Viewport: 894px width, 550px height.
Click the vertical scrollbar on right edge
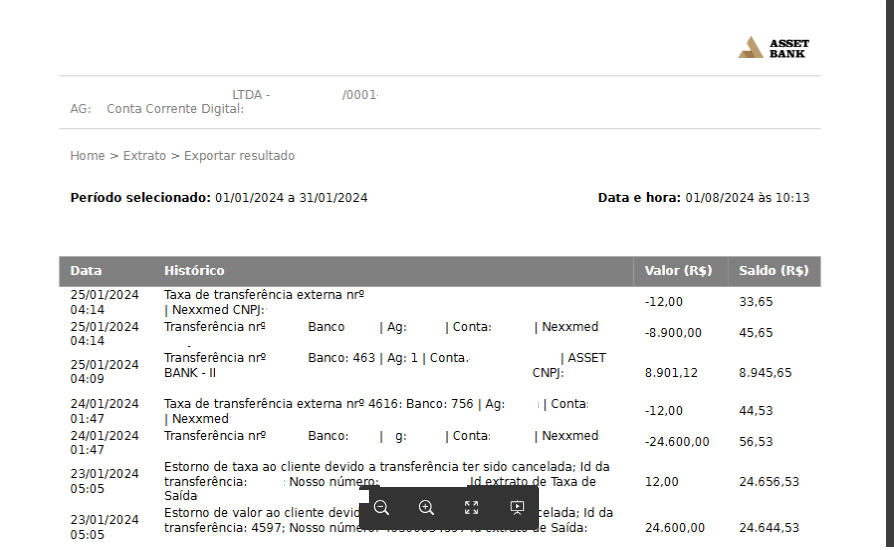coord(890,274)
